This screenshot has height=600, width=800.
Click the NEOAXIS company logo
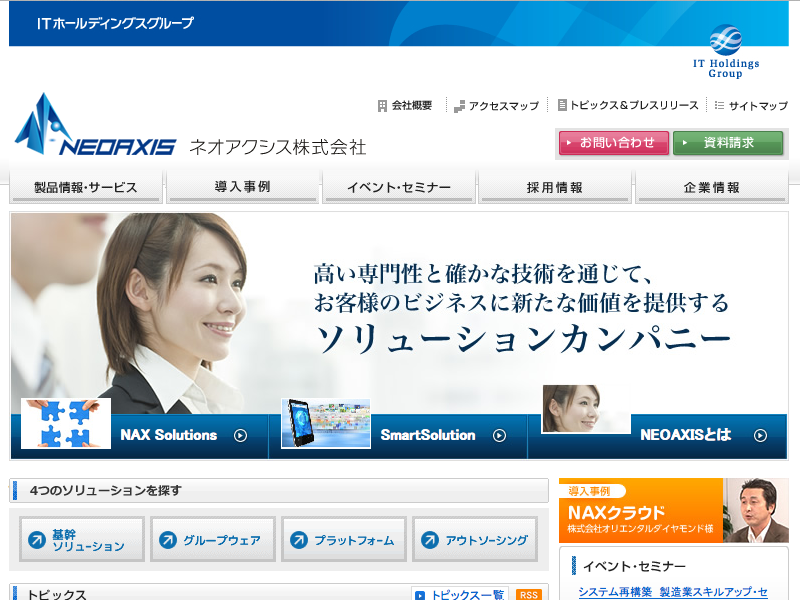95,125
